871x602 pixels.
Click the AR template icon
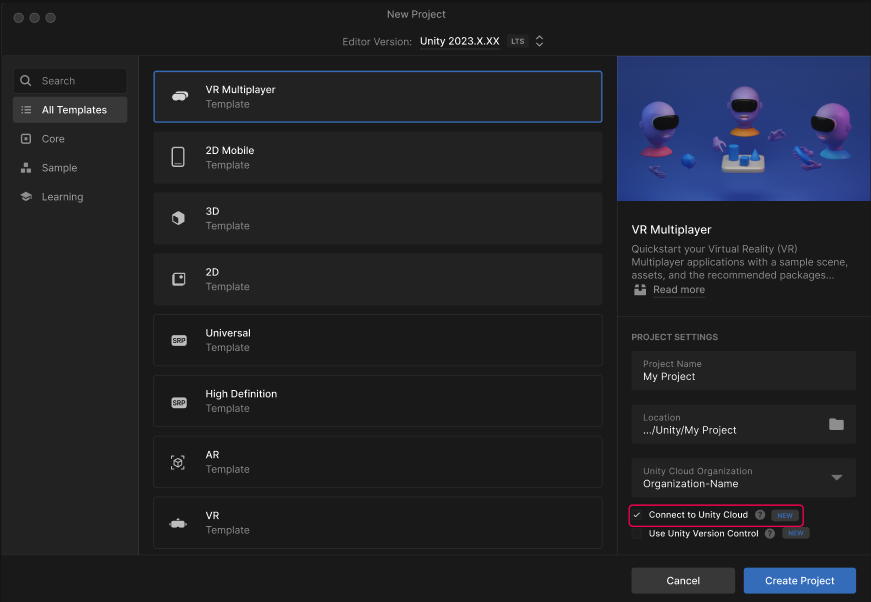coord(180,461)
